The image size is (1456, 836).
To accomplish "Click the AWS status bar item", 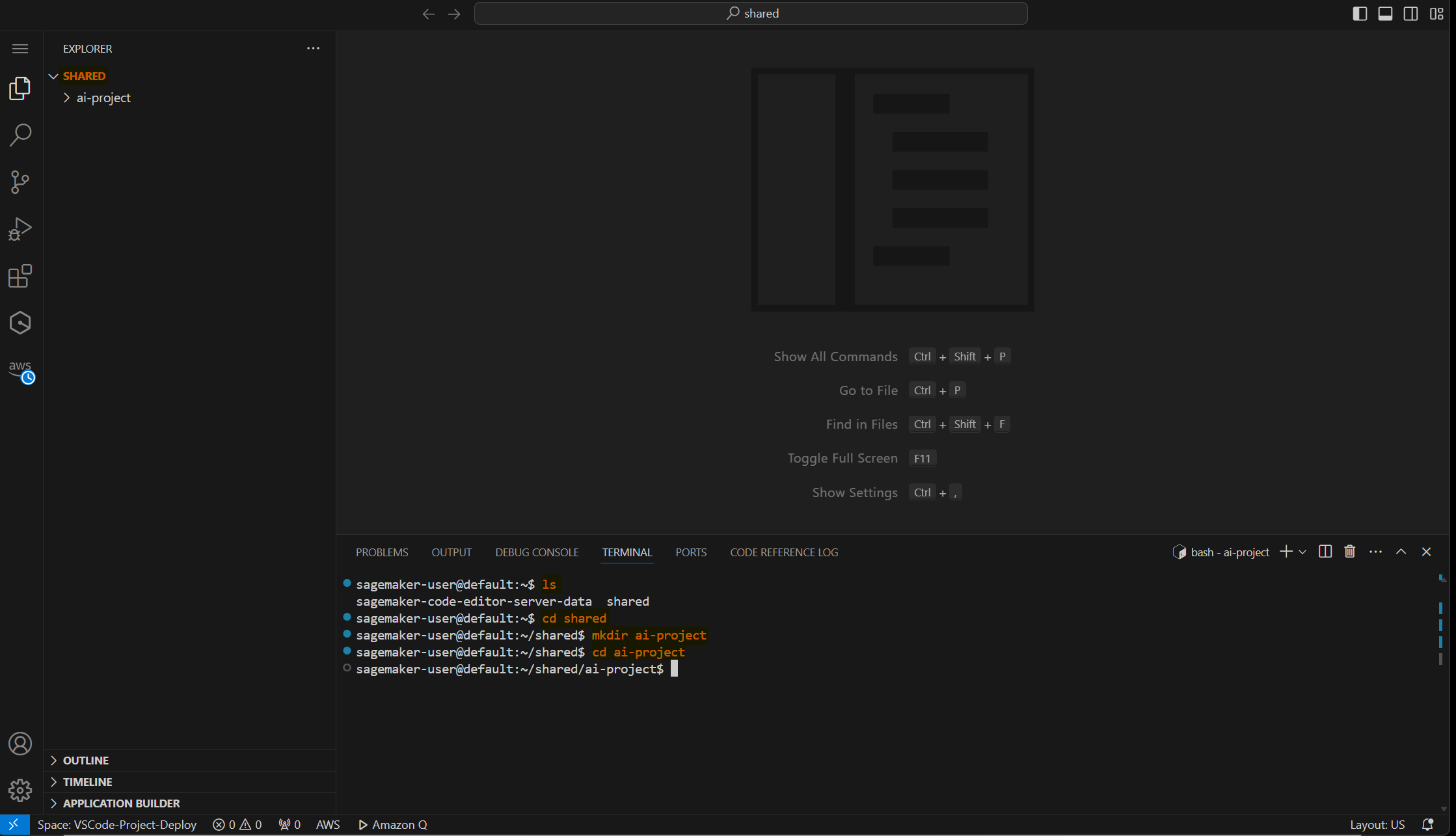I will click(x=328, y=825).
